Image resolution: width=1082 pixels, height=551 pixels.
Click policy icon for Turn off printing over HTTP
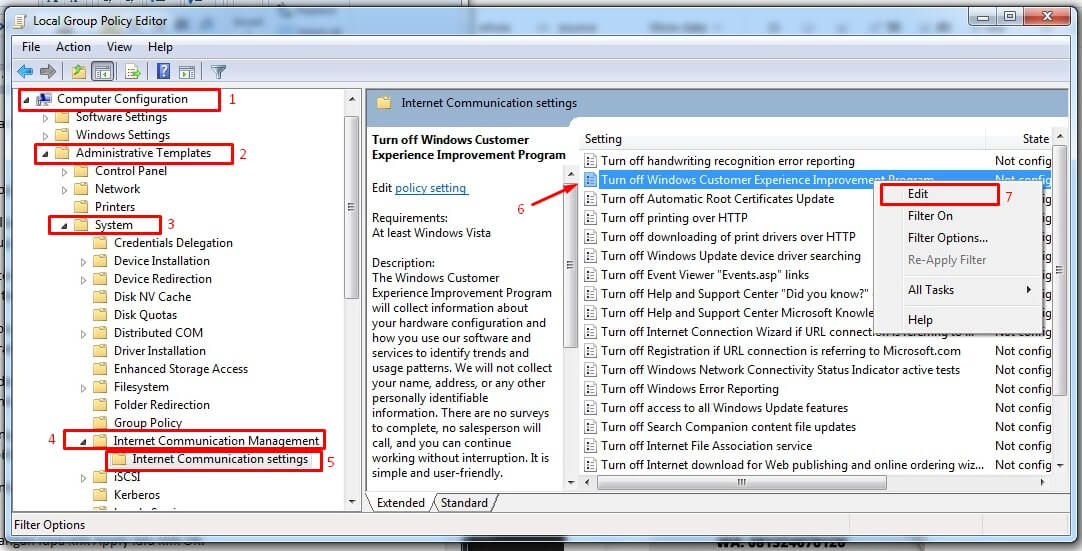pos(590,218)
